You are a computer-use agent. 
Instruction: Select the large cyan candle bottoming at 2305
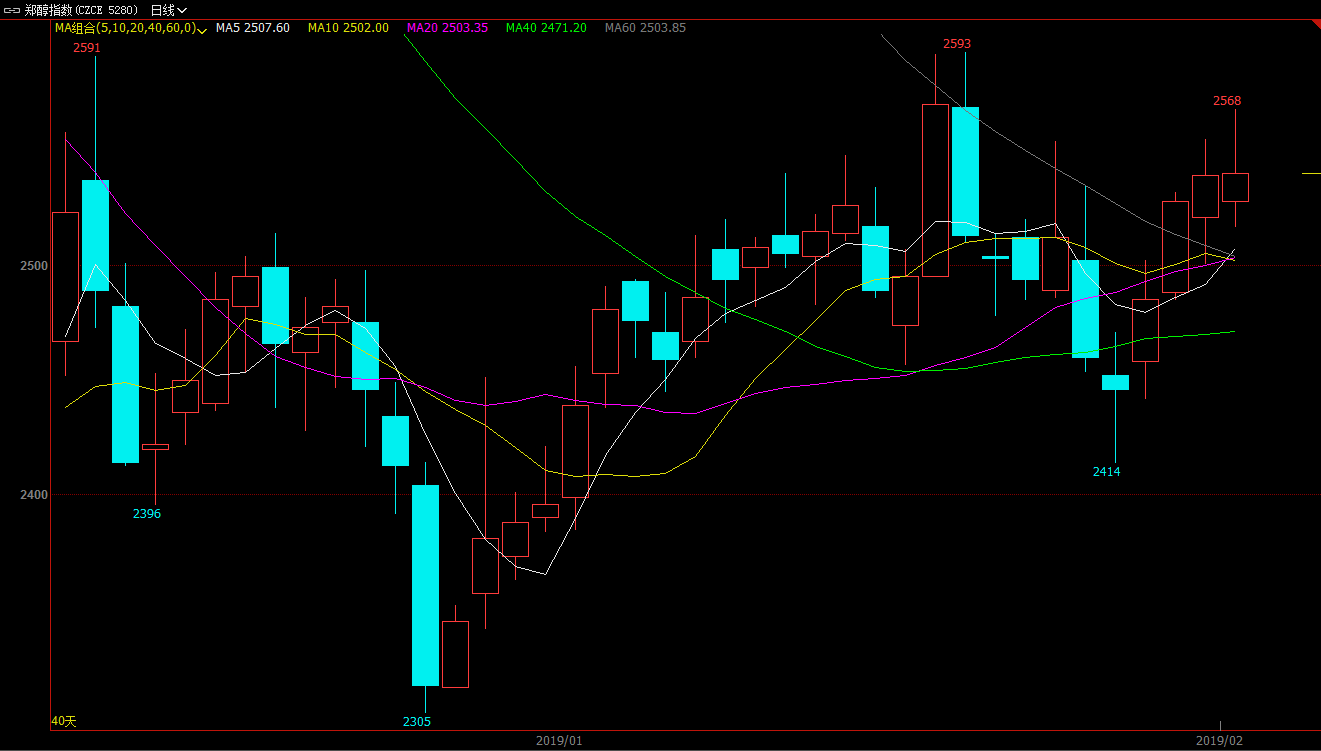click(x=425, y=585)
